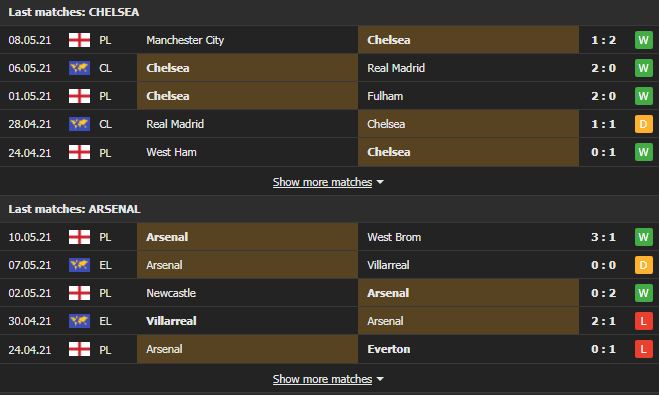
Task: Open the Real Madrid link in 06.05.21 match
Action: click(396, 68)
